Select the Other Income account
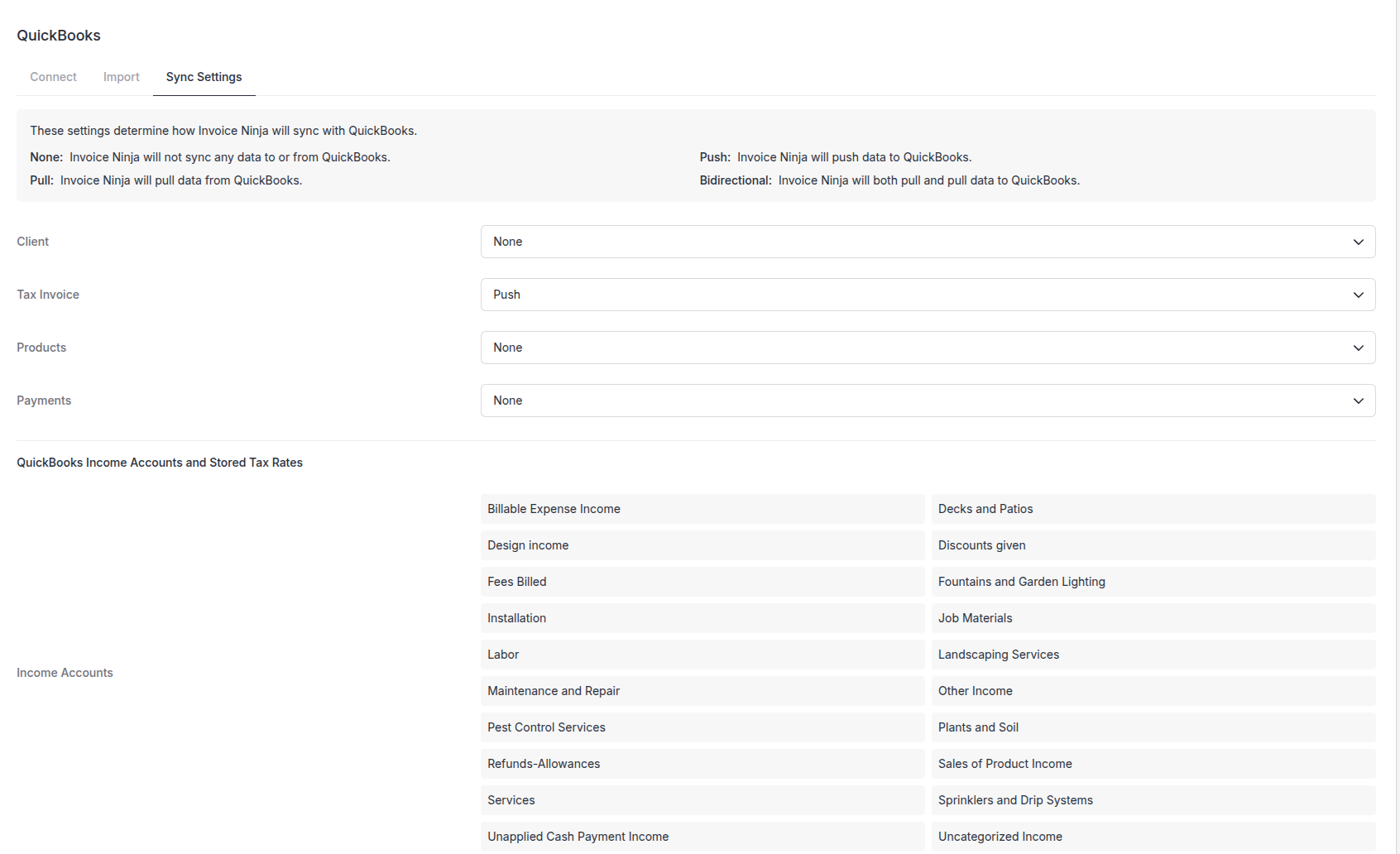The width and height of the screenshot is (1400, 854). 1153,691
